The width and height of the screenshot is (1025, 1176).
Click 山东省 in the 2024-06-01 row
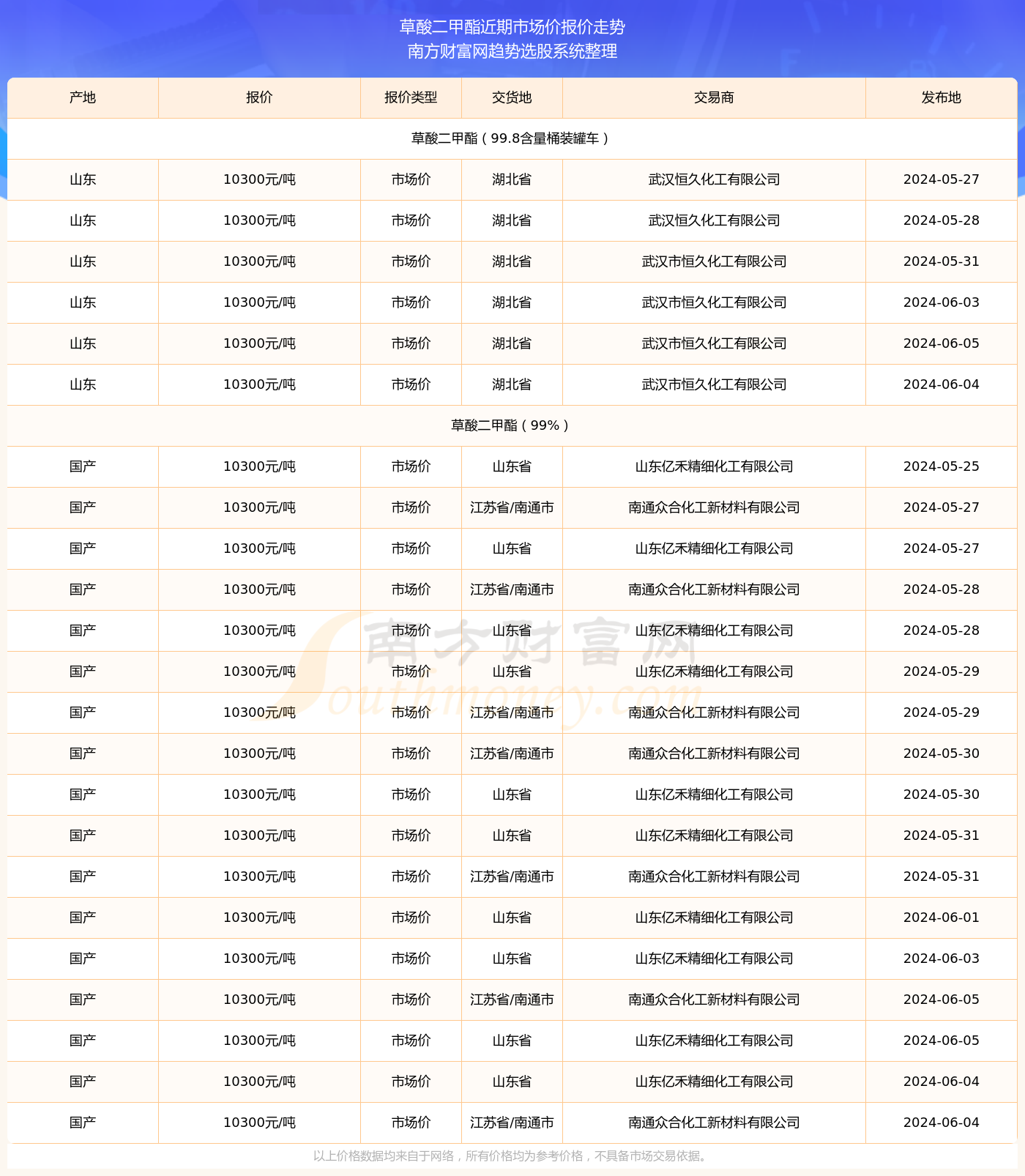point(512,918)
